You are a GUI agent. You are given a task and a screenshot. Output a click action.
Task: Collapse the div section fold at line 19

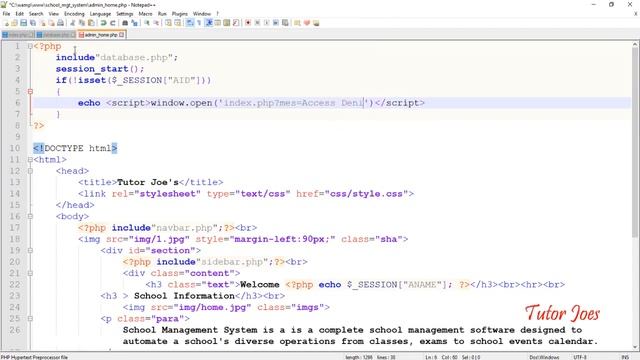pos(30,250)
